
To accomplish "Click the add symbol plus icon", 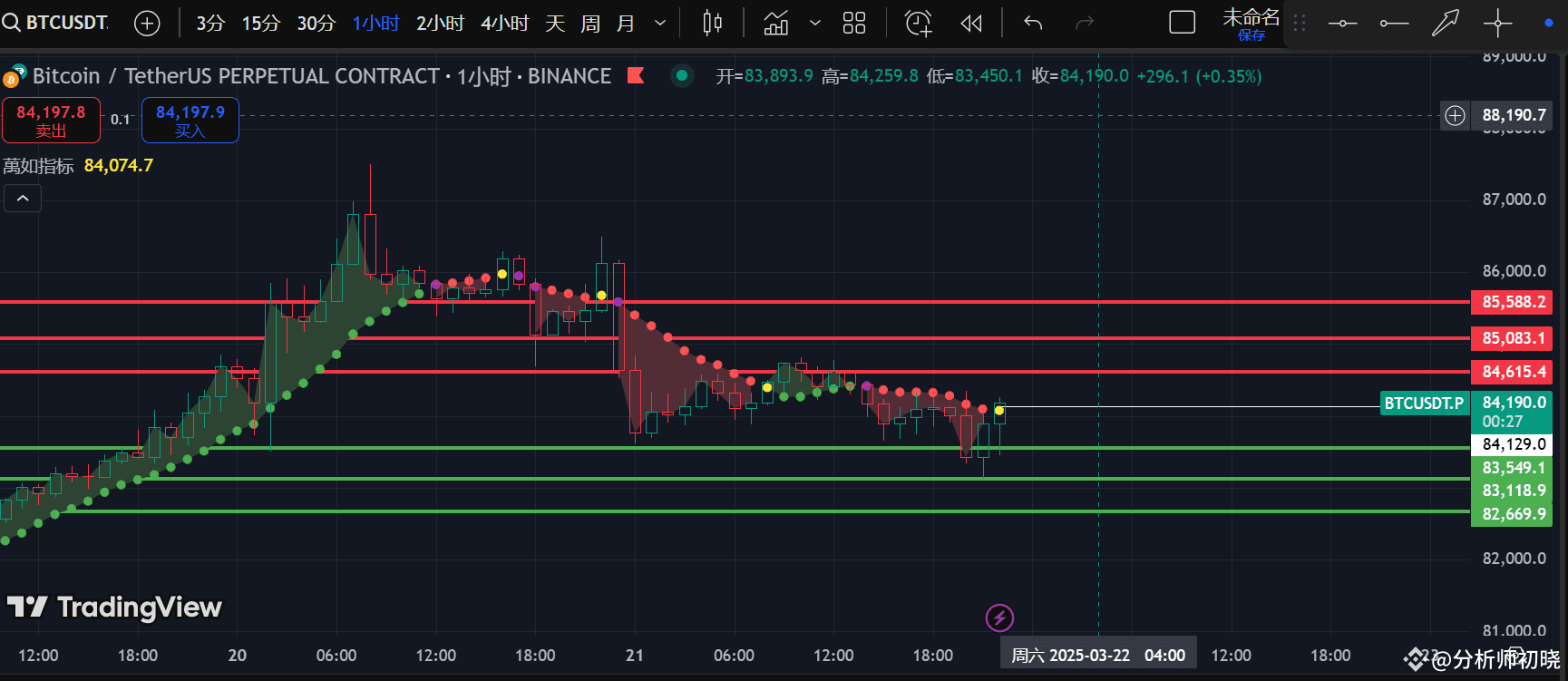I will pos(147,24).
